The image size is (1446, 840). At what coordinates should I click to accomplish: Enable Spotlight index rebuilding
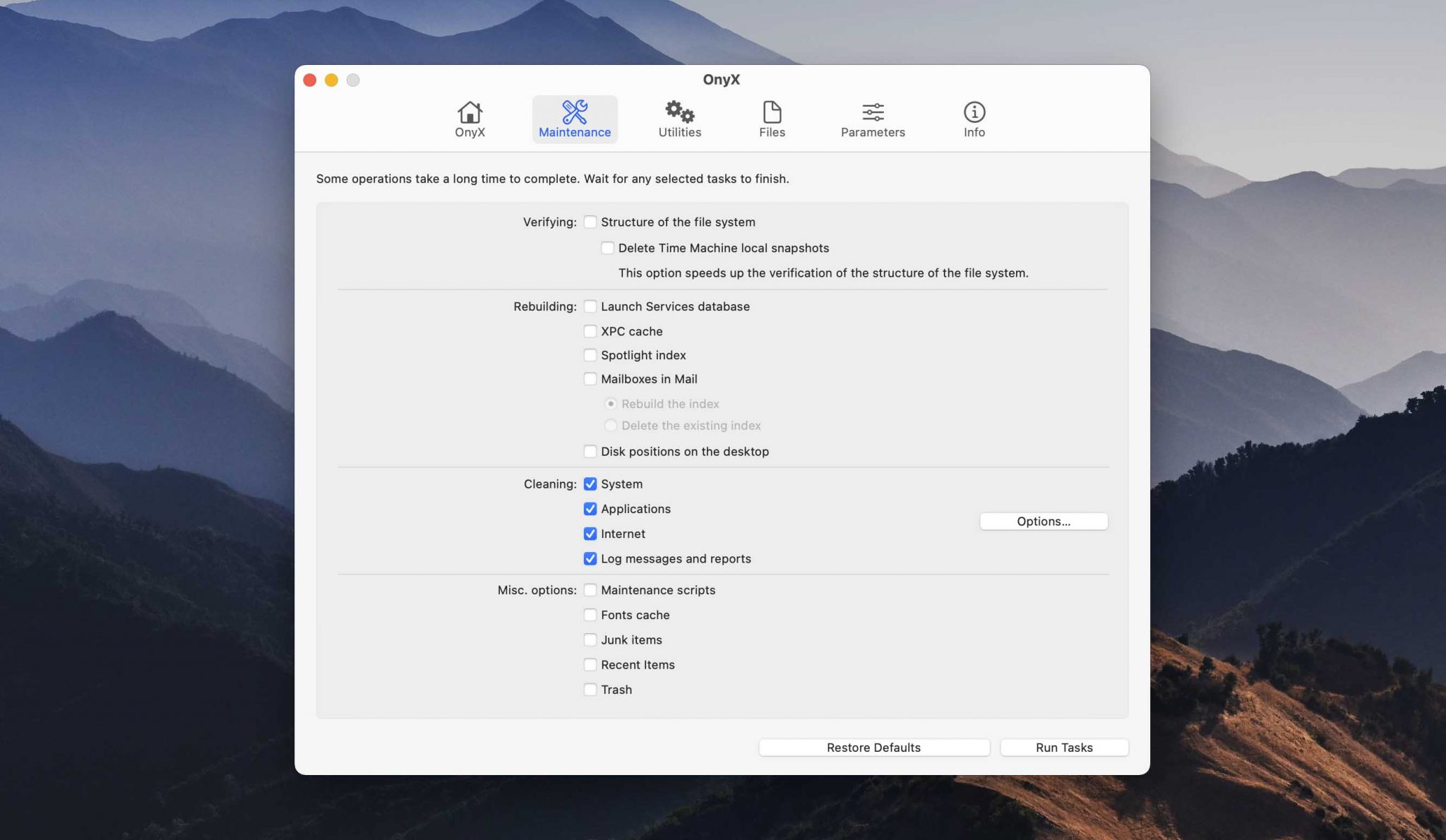point(590,355)
